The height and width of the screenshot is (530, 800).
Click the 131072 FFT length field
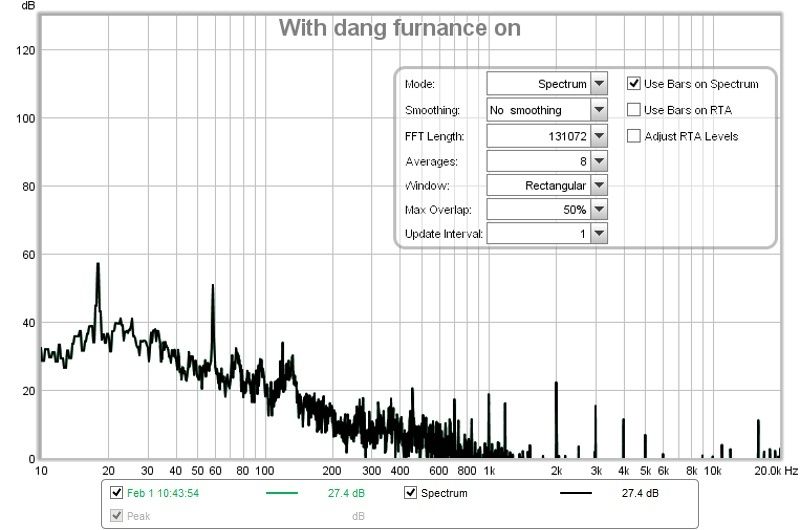[539, 136]
